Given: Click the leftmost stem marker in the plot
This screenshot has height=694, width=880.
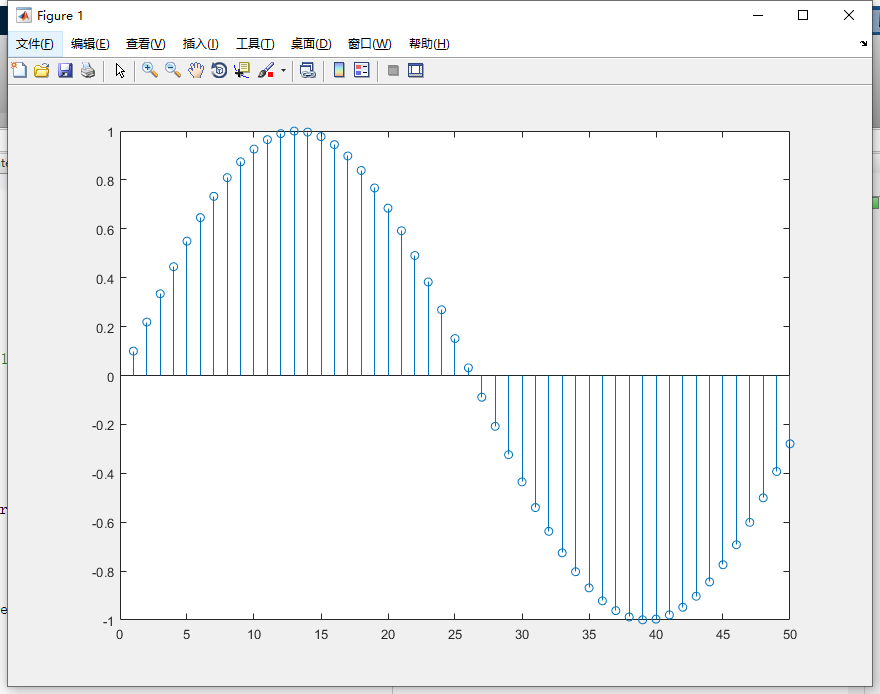Looking at the screenshot, I should click(x=133, y=351).
